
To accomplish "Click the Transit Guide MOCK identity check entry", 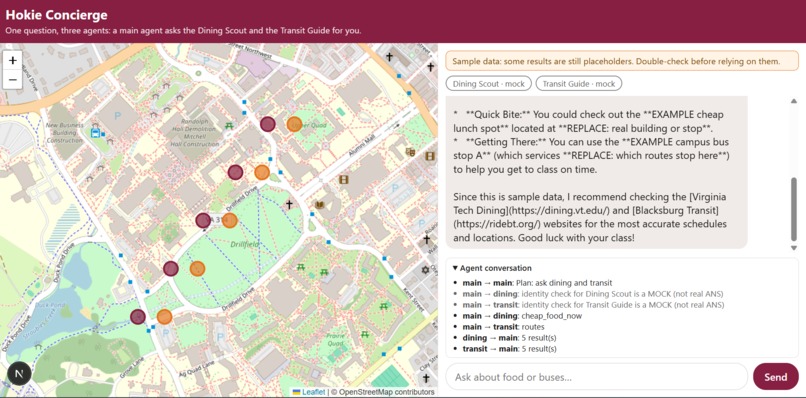I will click(x=594, y=305).
